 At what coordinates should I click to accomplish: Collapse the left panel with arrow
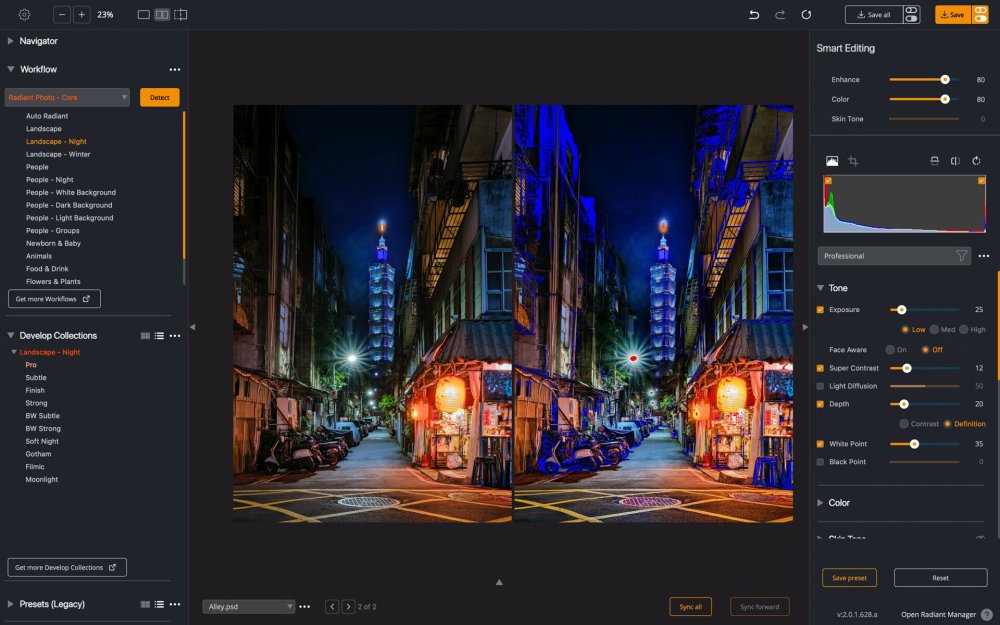click(193, 327)
